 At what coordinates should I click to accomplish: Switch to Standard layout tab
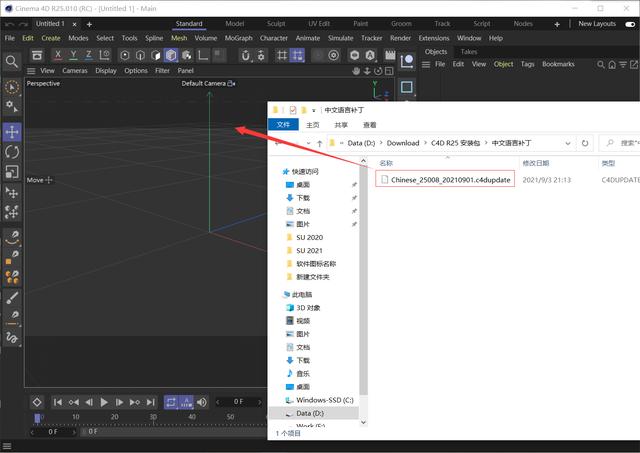point(189,24)
